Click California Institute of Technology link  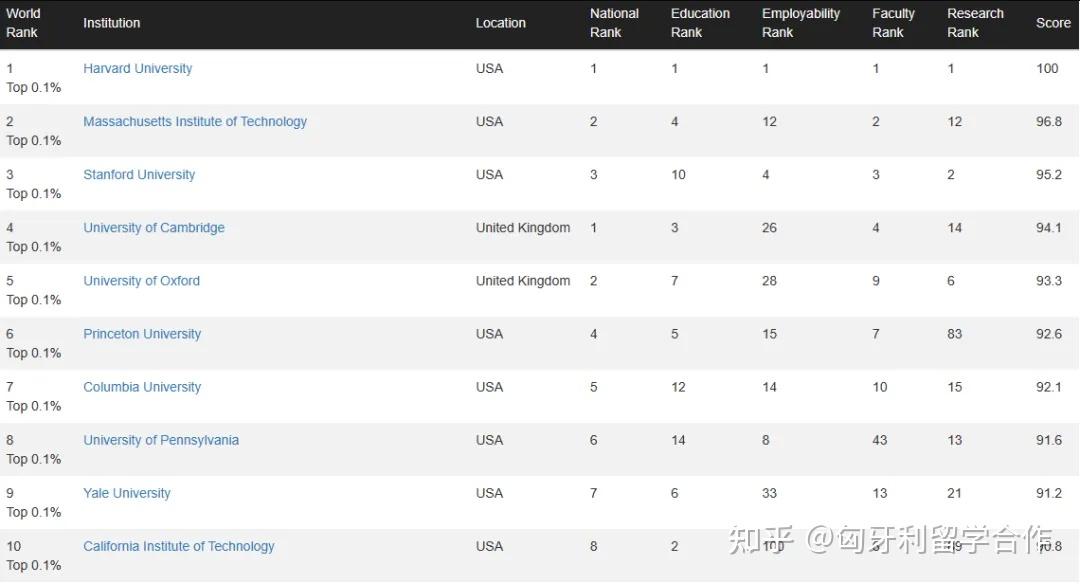[x=178, y=546]
